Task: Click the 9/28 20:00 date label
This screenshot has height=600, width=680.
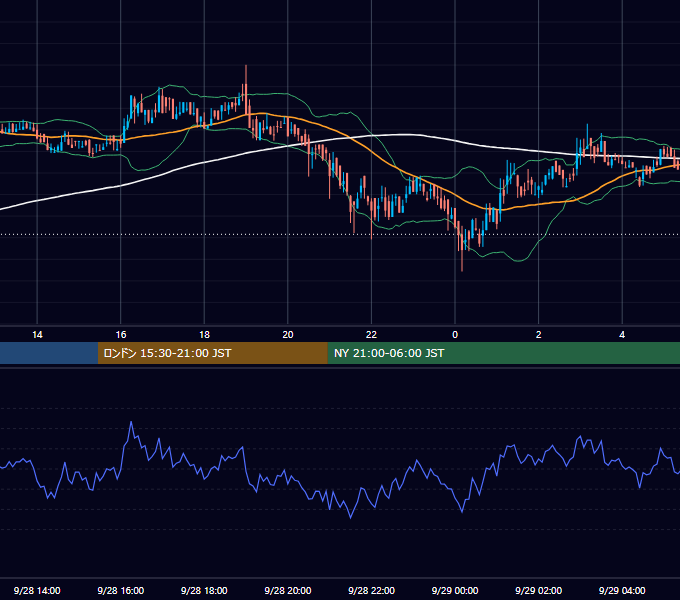Action: click(288, 590)
